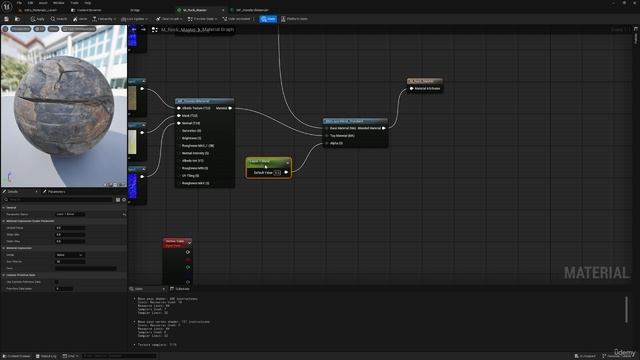Image resolution: width=640 pixels, height=360 pixels.
Task: Click the Material Attributes input pin
Action: 411,89
